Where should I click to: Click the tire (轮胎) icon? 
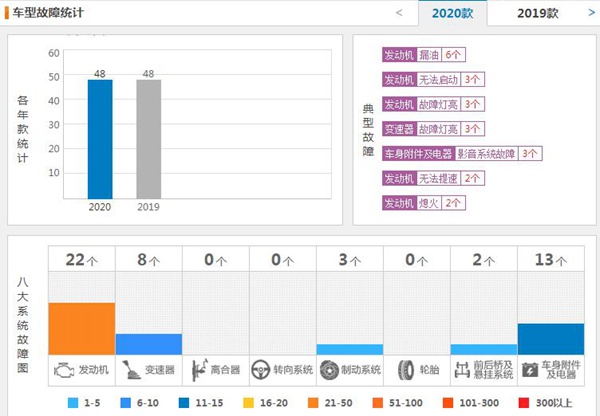point(405,369)
